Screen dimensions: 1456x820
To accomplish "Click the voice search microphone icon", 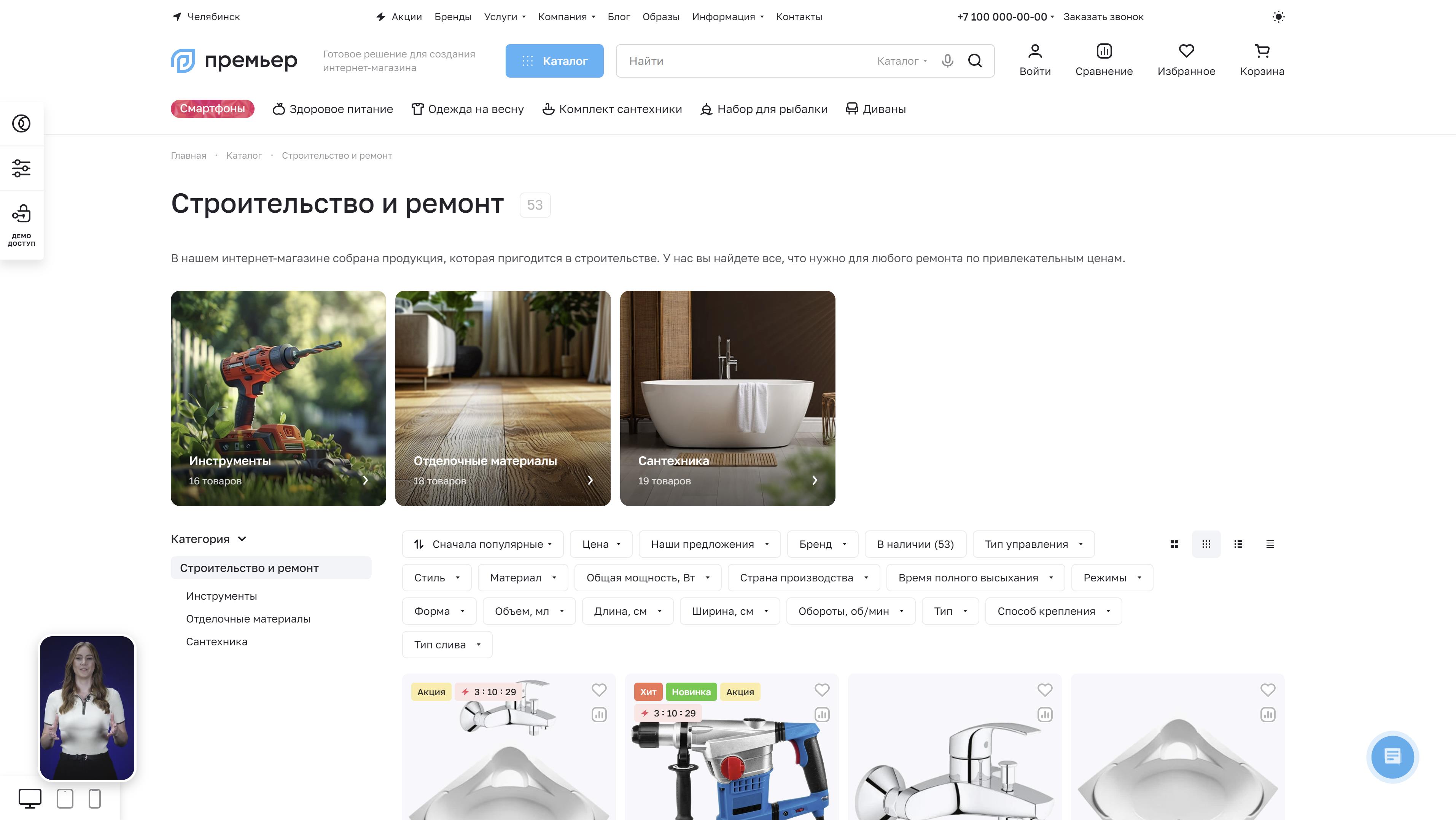I will click(x=948, y=61).
